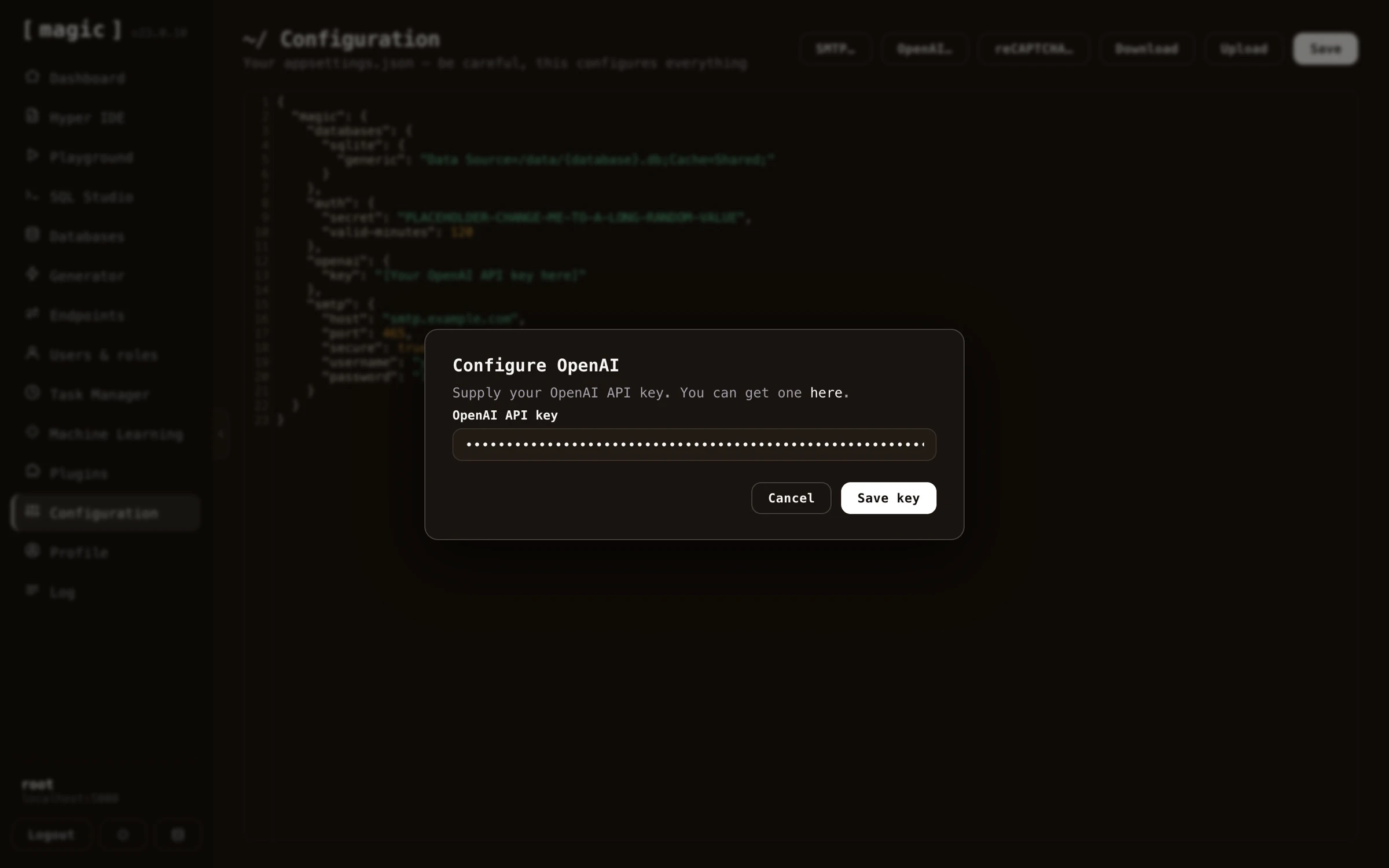Click Upload in the Configuration header
Viewport: 1389px width, 868px height.
pos(1244,49)
